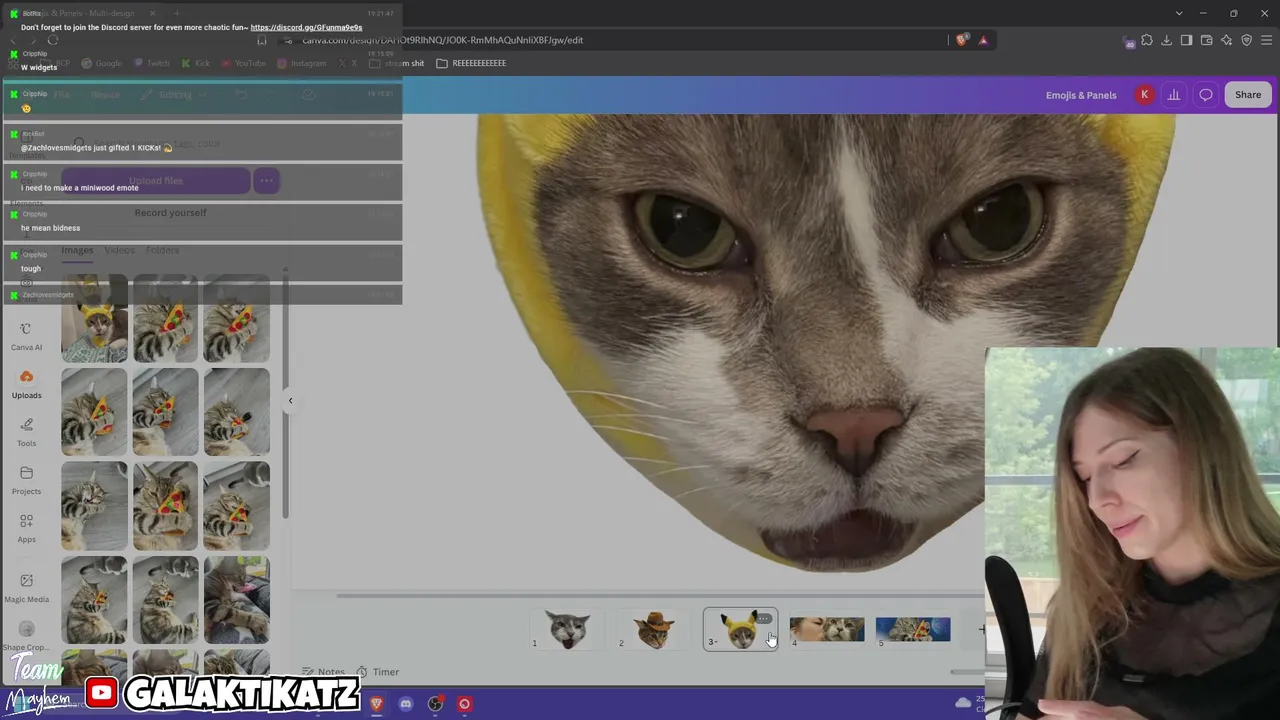Open the browser downloads icon

(x=1166, y=40)
